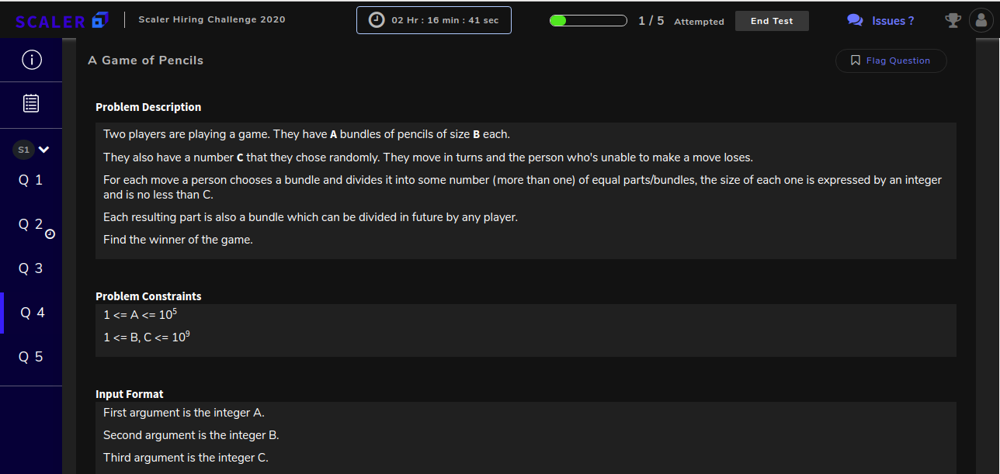Screen dimensions: 1000x474
Task: Click the attempted progress bar
Action: [588, 21]
